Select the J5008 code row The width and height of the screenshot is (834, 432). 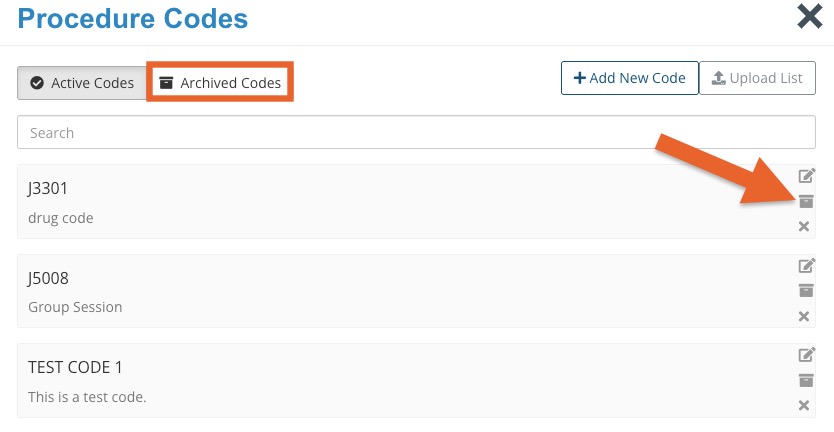tap(416, 291)
